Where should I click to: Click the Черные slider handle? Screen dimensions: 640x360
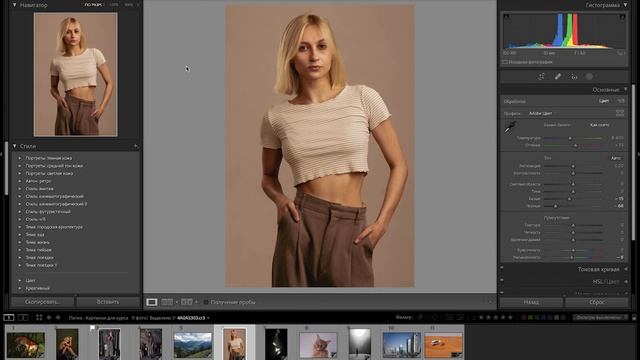click(555, 206)
